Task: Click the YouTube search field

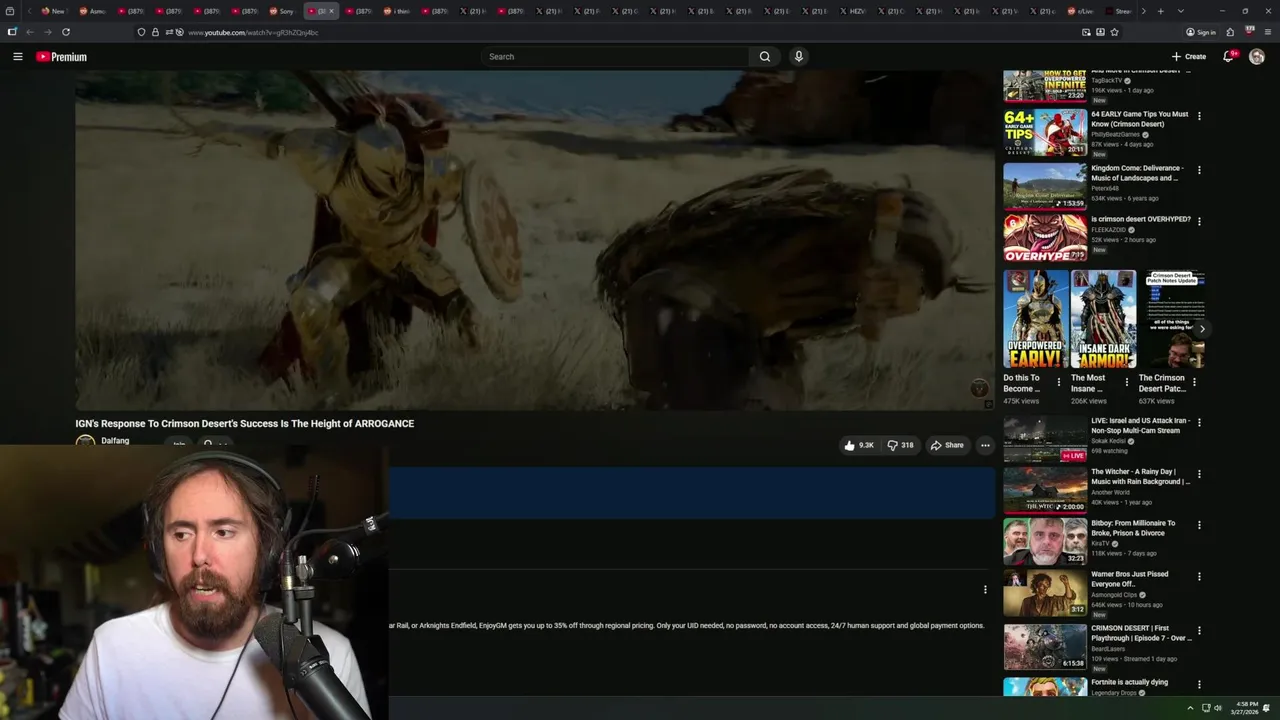Action: coord(615,57)
